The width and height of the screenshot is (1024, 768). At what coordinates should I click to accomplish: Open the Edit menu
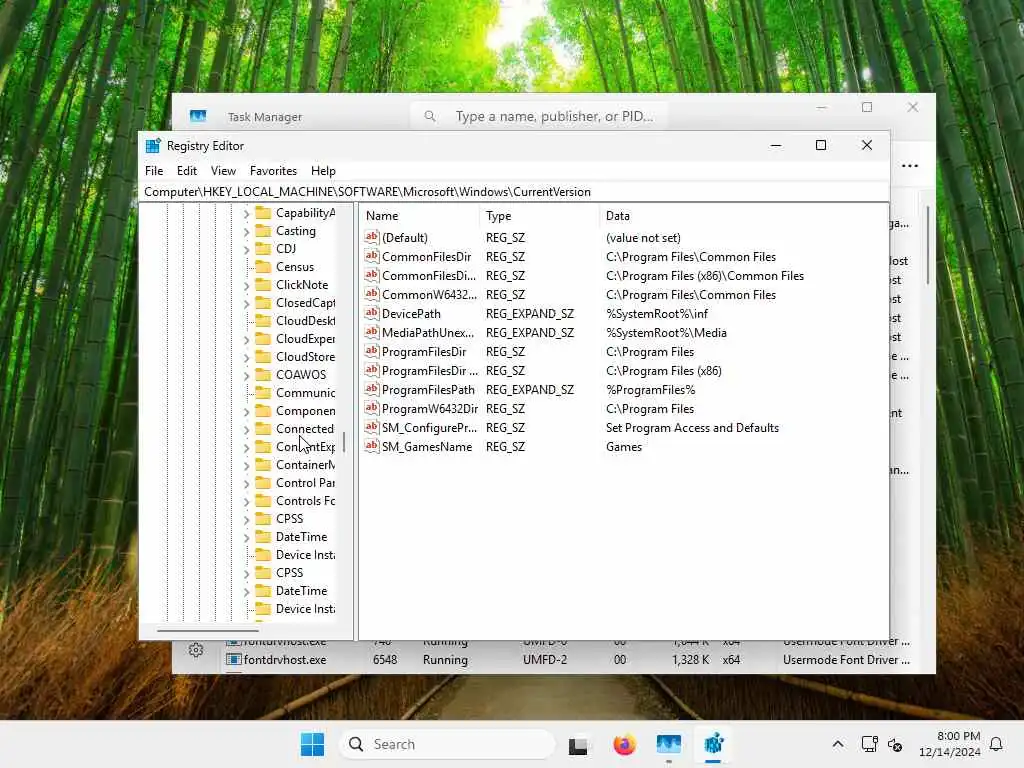click(x=187, y=170)
